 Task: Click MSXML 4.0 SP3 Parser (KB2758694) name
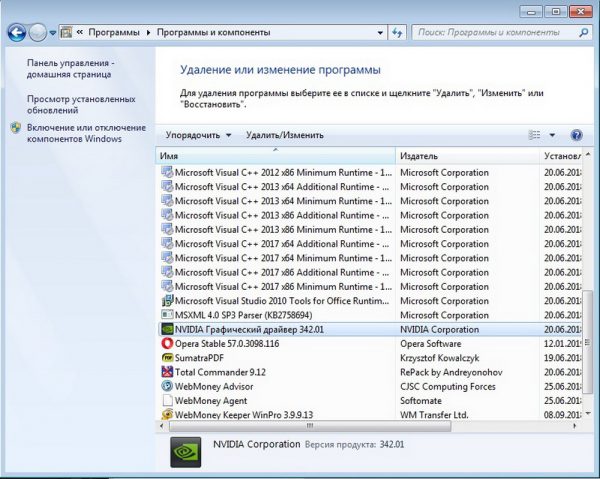tap(243, 315)
